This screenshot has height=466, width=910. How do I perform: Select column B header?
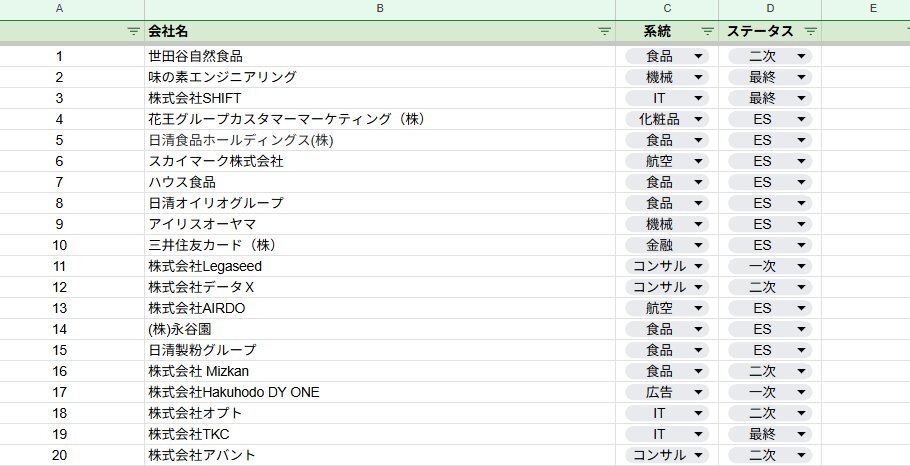tap(380, 9)
